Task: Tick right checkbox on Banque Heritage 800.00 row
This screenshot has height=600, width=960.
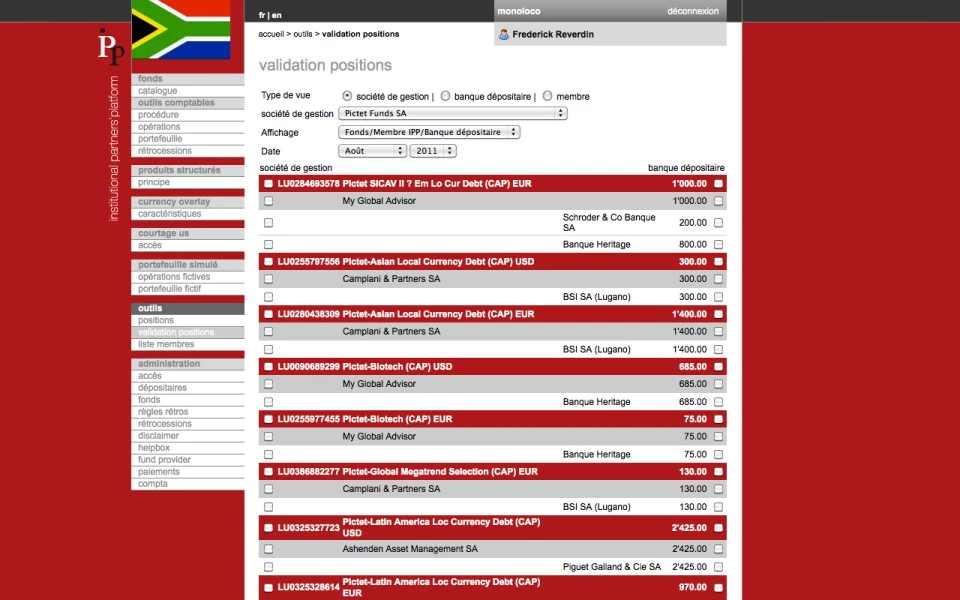Action: click(x=718, y=244)
